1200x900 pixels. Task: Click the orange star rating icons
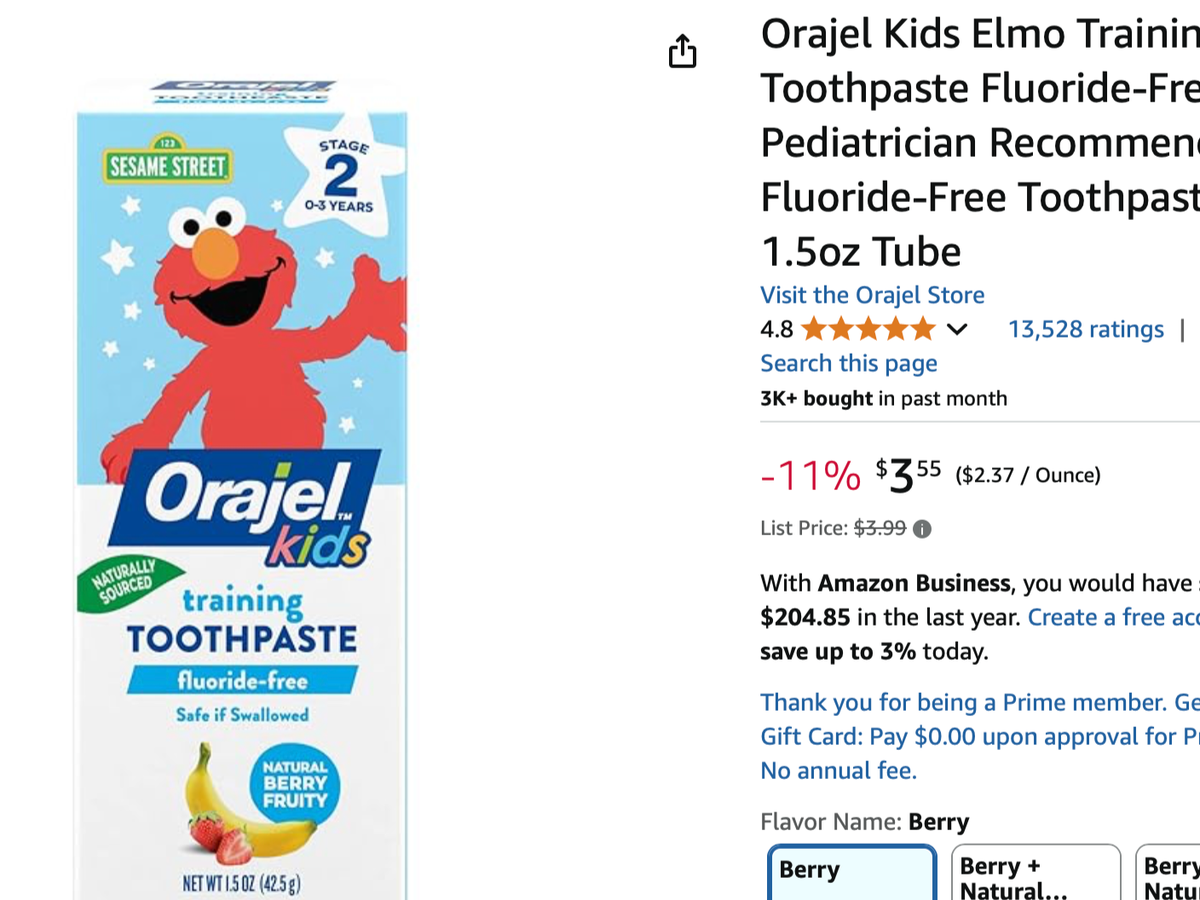(x=867, y=329)
